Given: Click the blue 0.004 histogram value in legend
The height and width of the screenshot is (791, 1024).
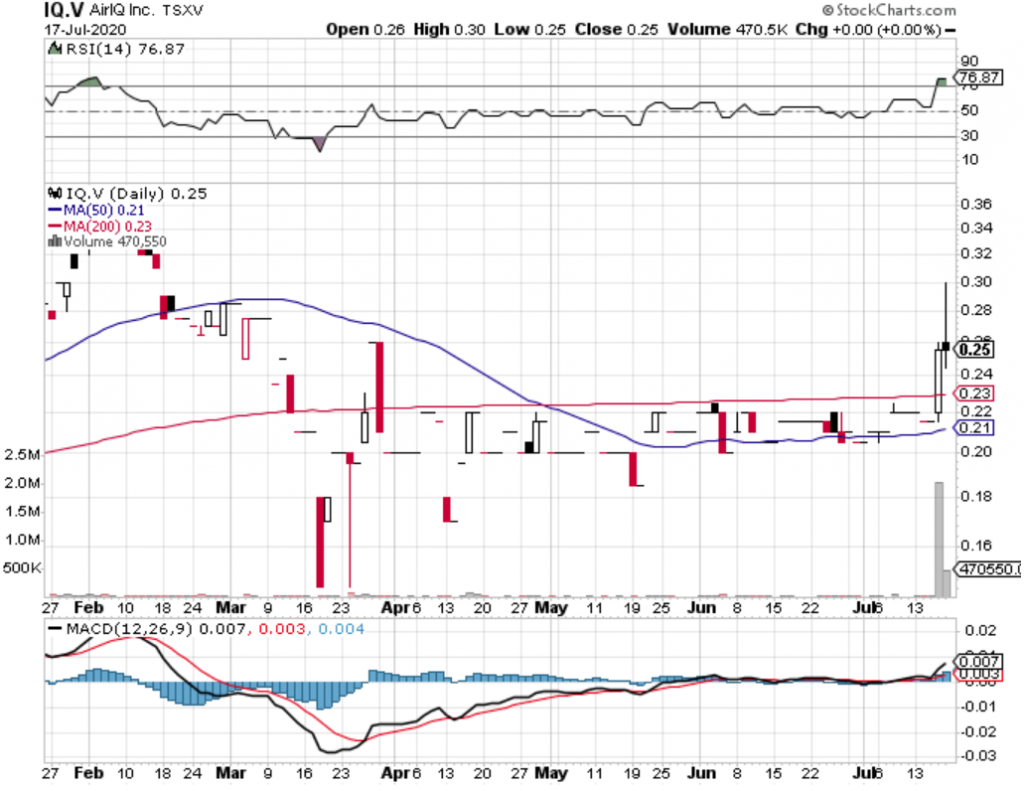Looking at the screenshot, I should click(341, 629).
